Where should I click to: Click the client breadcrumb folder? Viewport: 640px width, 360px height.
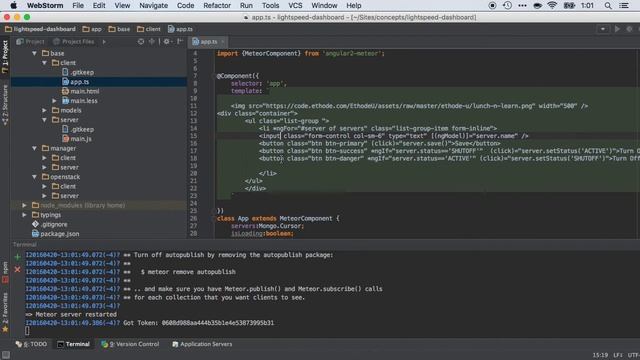tap(149, 29)
